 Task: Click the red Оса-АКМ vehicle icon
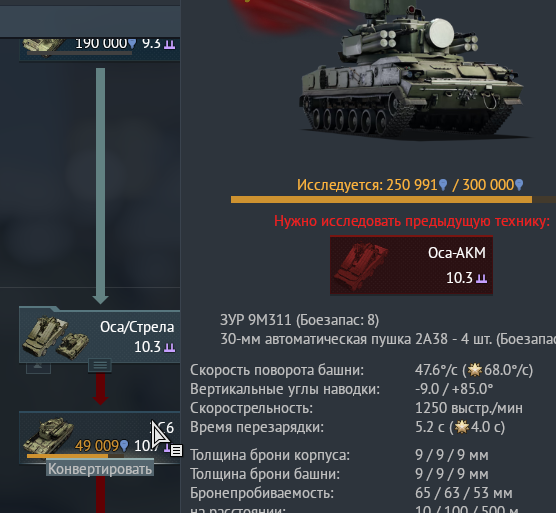point(362,266)
